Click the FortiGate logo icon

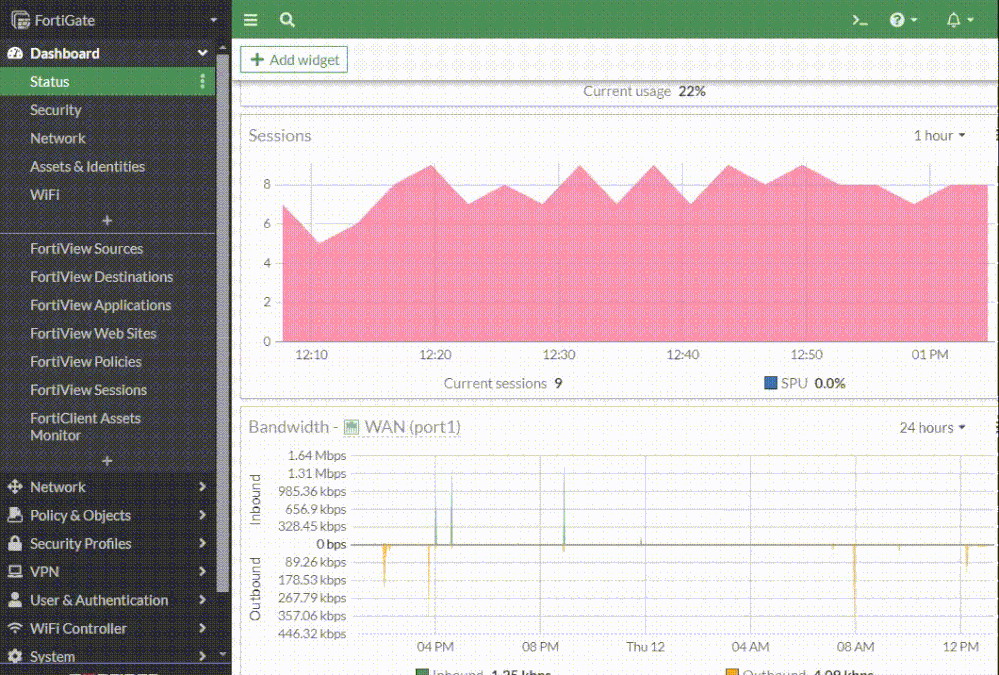[20, 20]
